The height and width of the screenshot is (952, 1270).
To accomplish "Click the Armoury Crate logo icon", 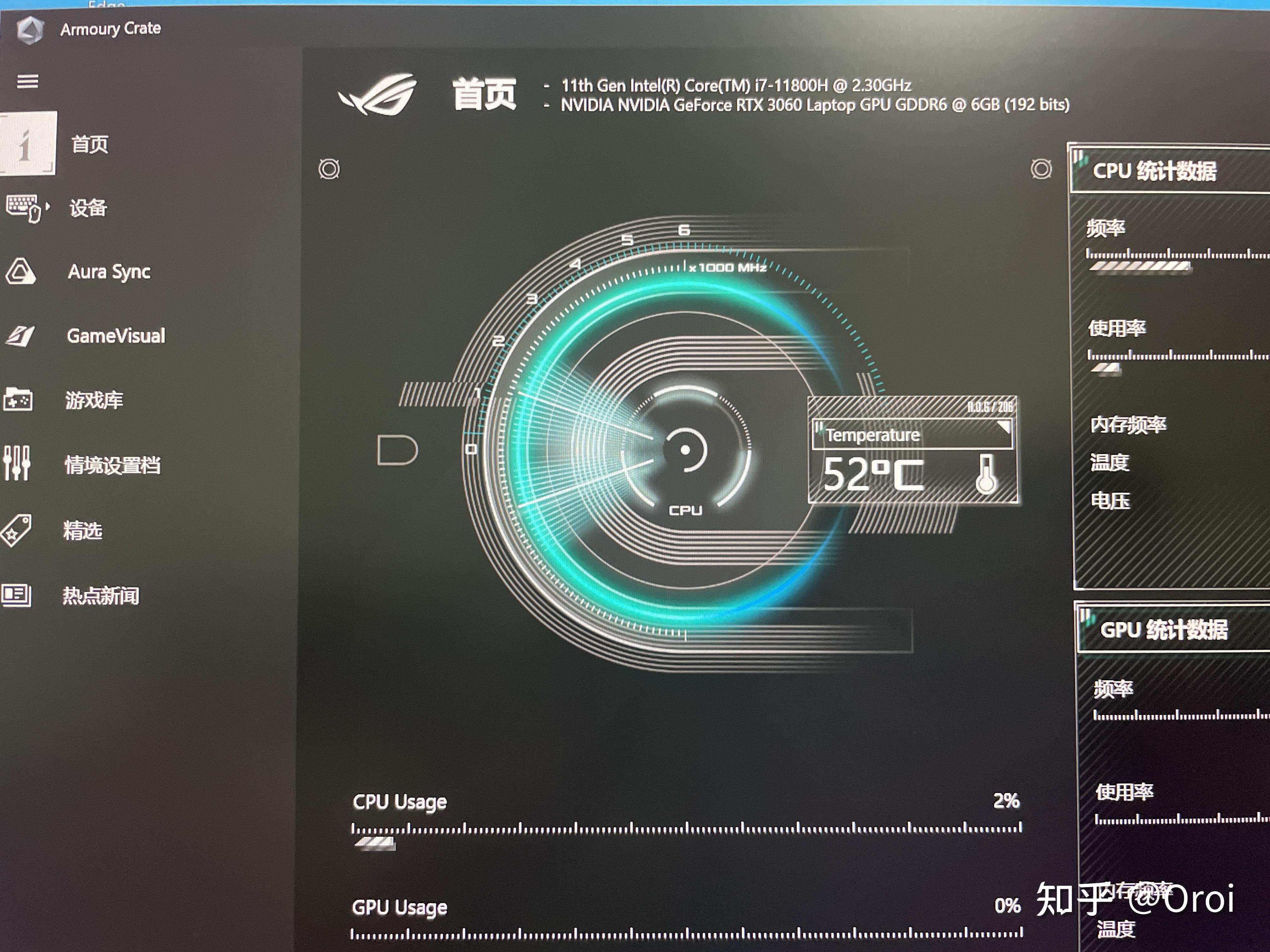I will tap(30, 30).
